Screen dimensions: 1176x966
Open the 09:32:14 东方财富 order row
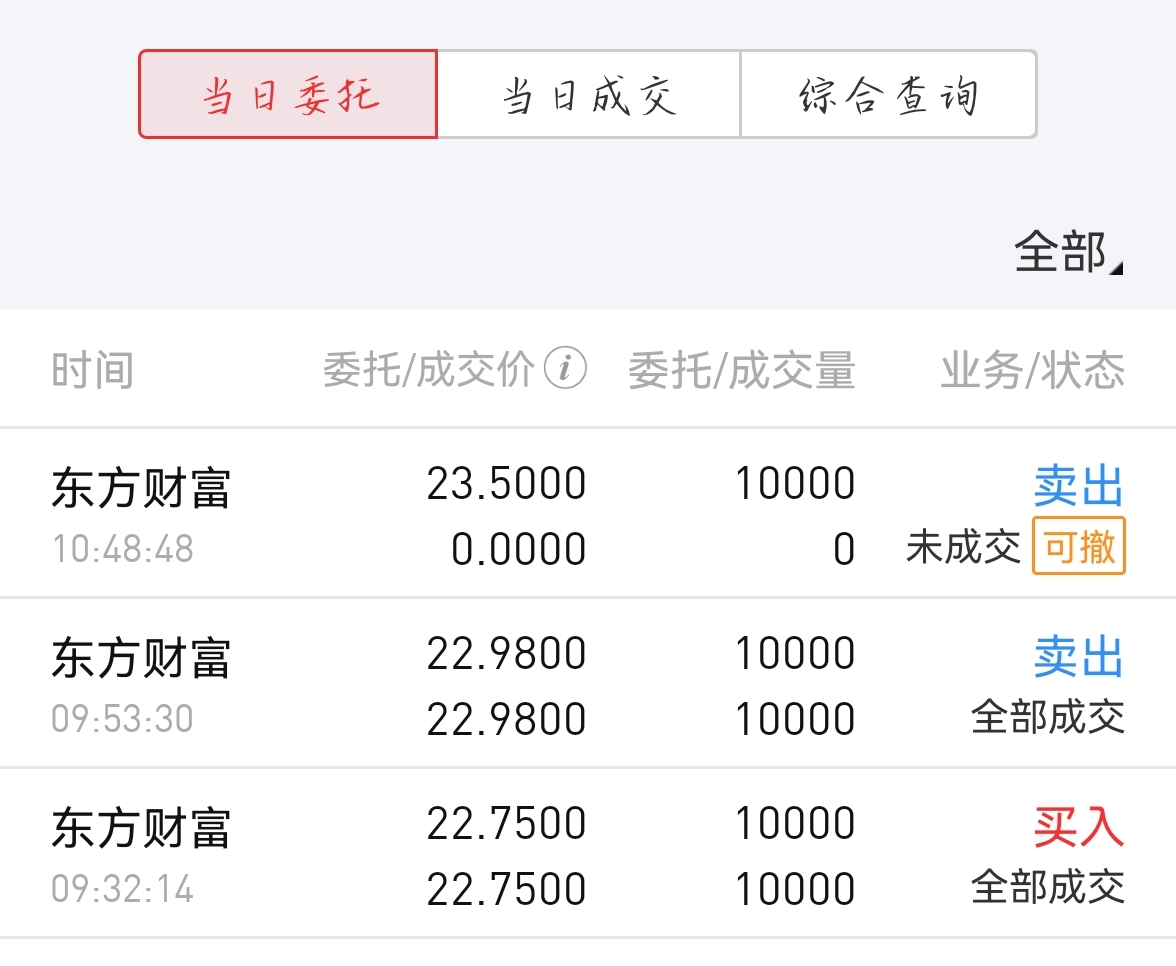588,854
